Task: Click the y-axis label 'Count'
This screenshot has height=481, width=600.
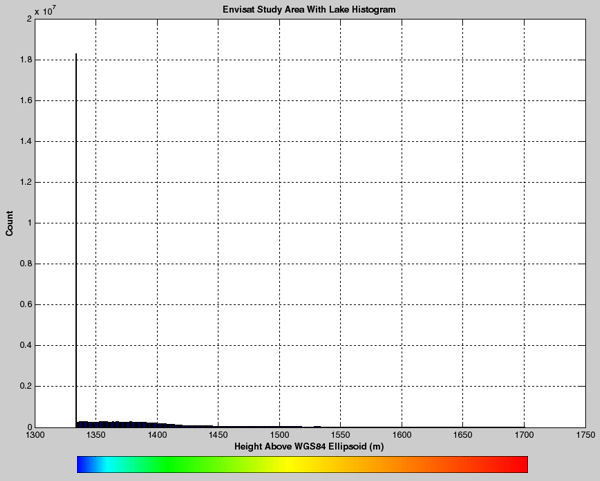Action: coord(9,223)
